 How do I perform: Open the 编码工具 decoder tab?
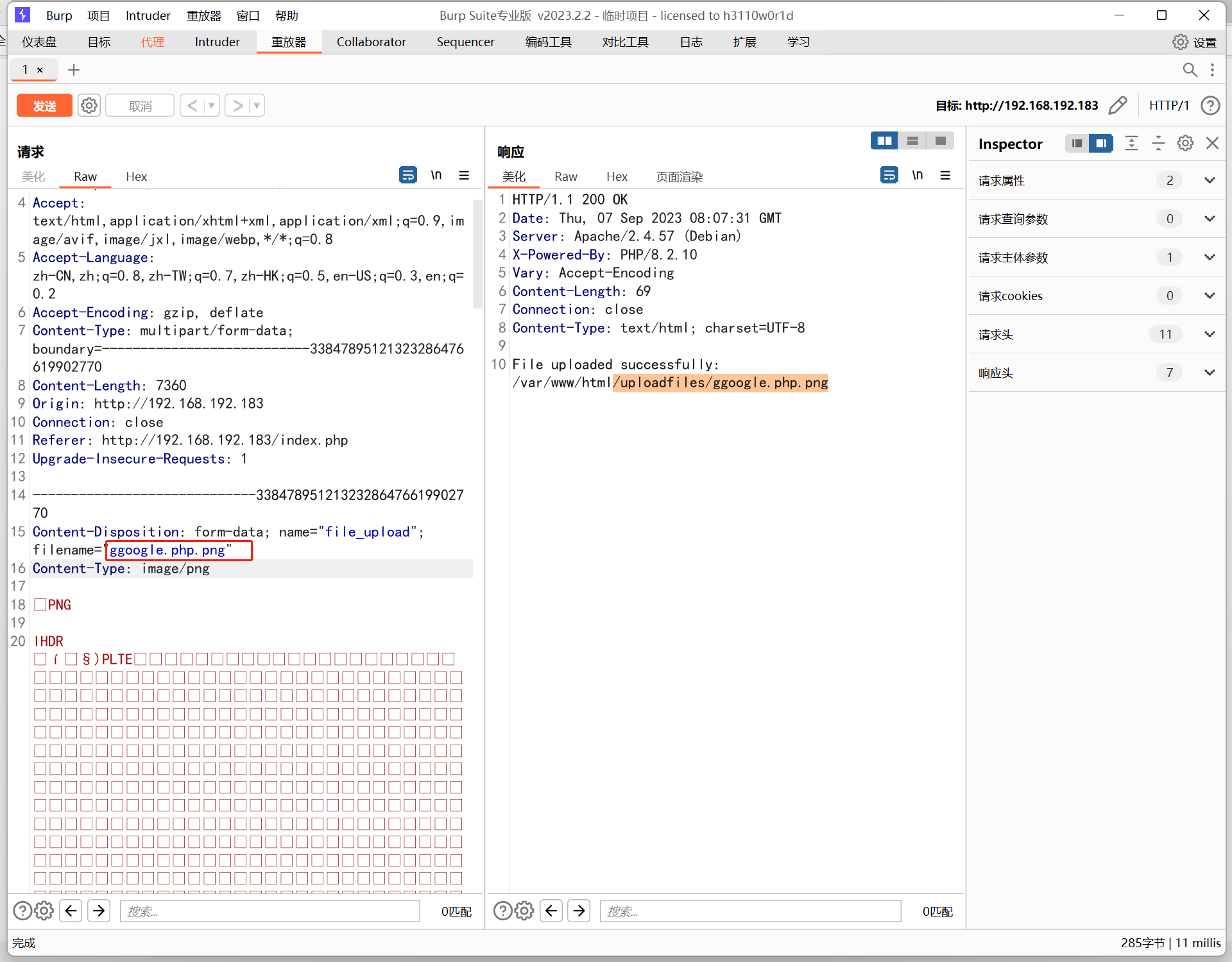(549, 42)
